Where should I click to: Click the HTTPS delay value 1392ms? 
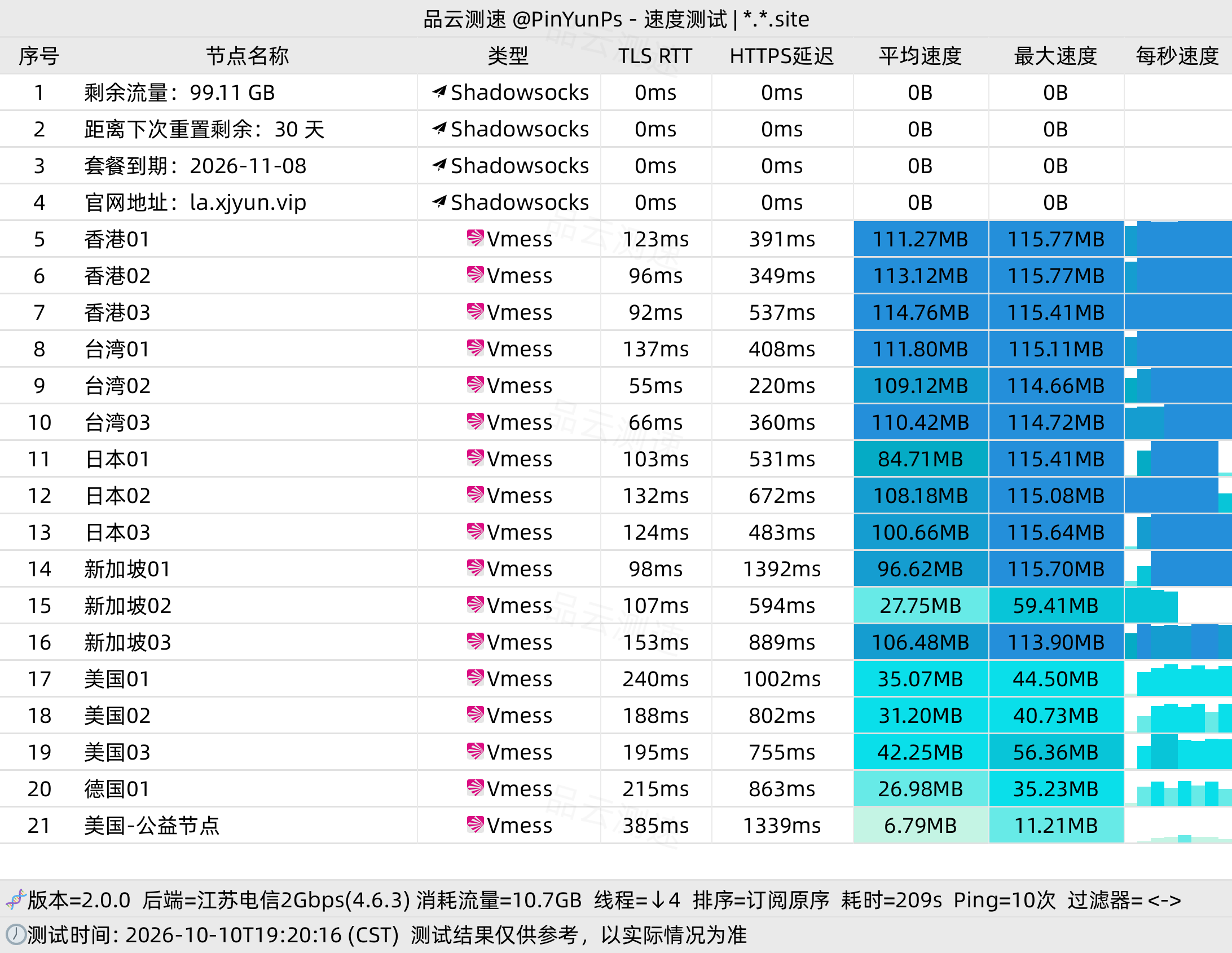tap(782, 569)
